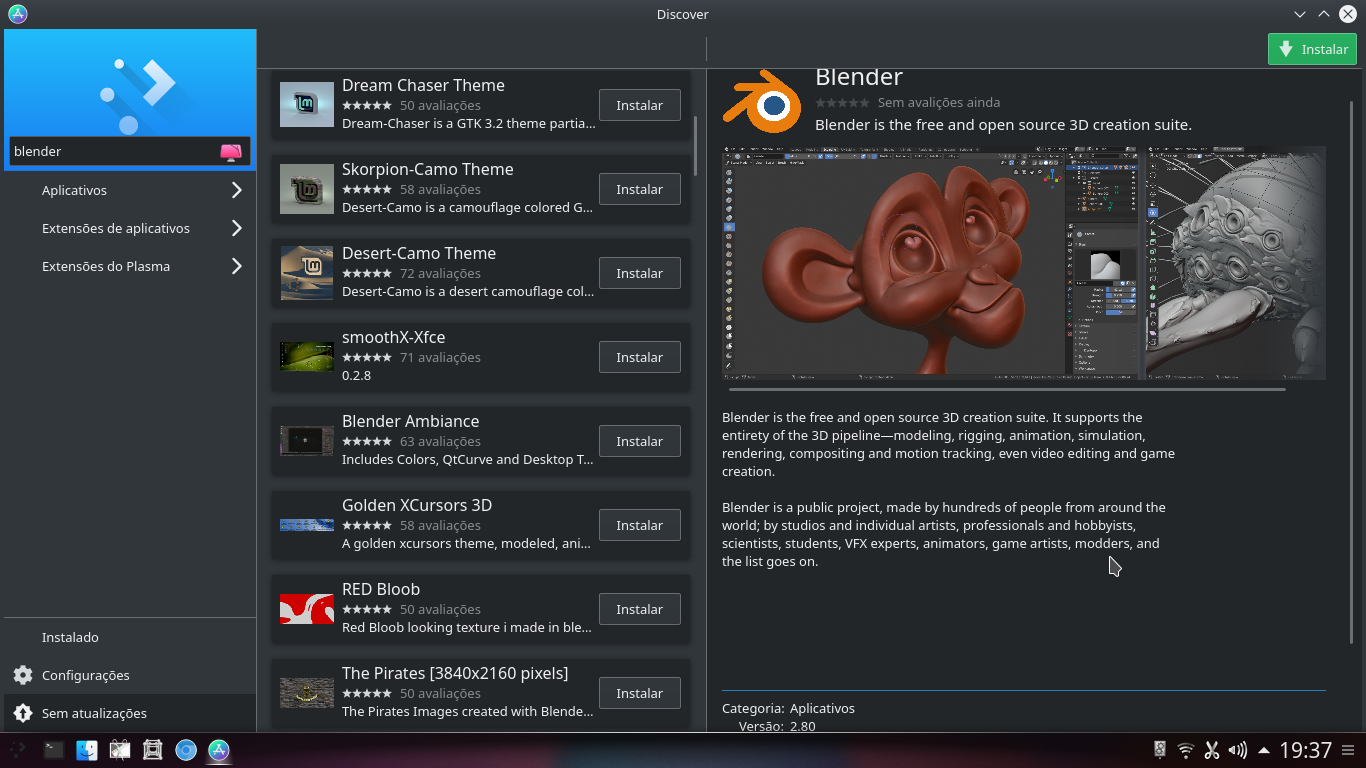Expand Extensões do Plasma arrow
The height and width of the screenshot is (768, 1366).
237,266
